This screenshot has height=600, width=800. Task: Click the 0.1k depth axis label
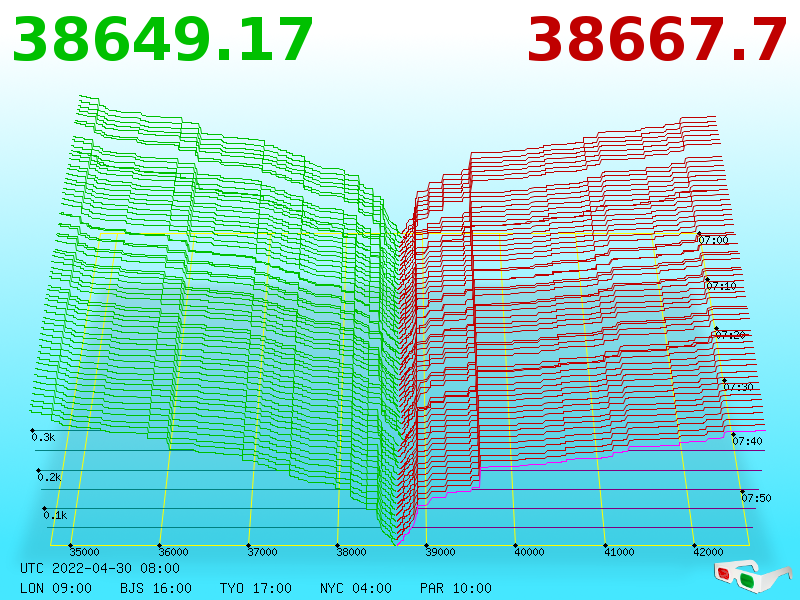[x=55, y=515]
